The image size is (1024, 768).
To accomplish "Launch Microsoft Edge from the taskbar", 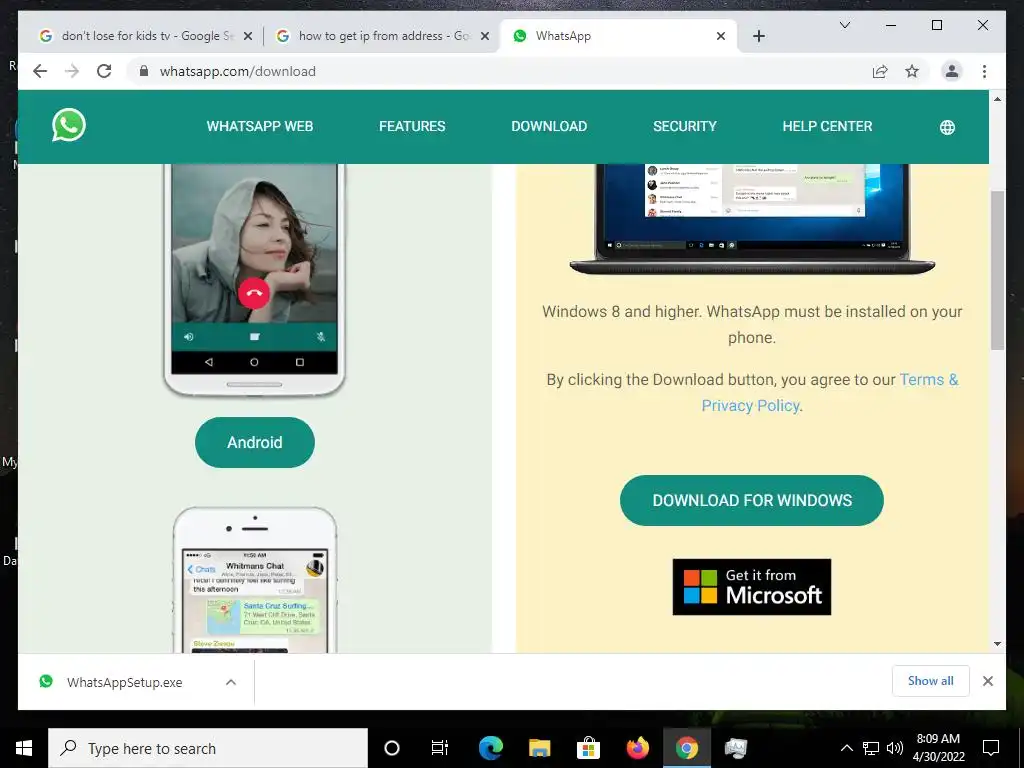I will pyautogui.click(x=490, y=748).
